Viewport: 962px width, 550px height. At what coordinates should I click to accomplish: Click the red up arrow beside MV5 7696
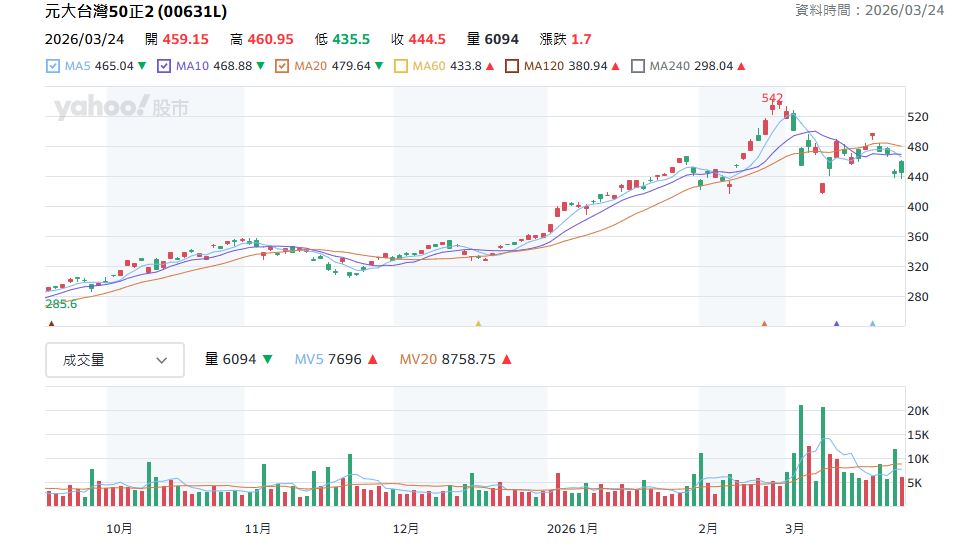click(372, 360)
